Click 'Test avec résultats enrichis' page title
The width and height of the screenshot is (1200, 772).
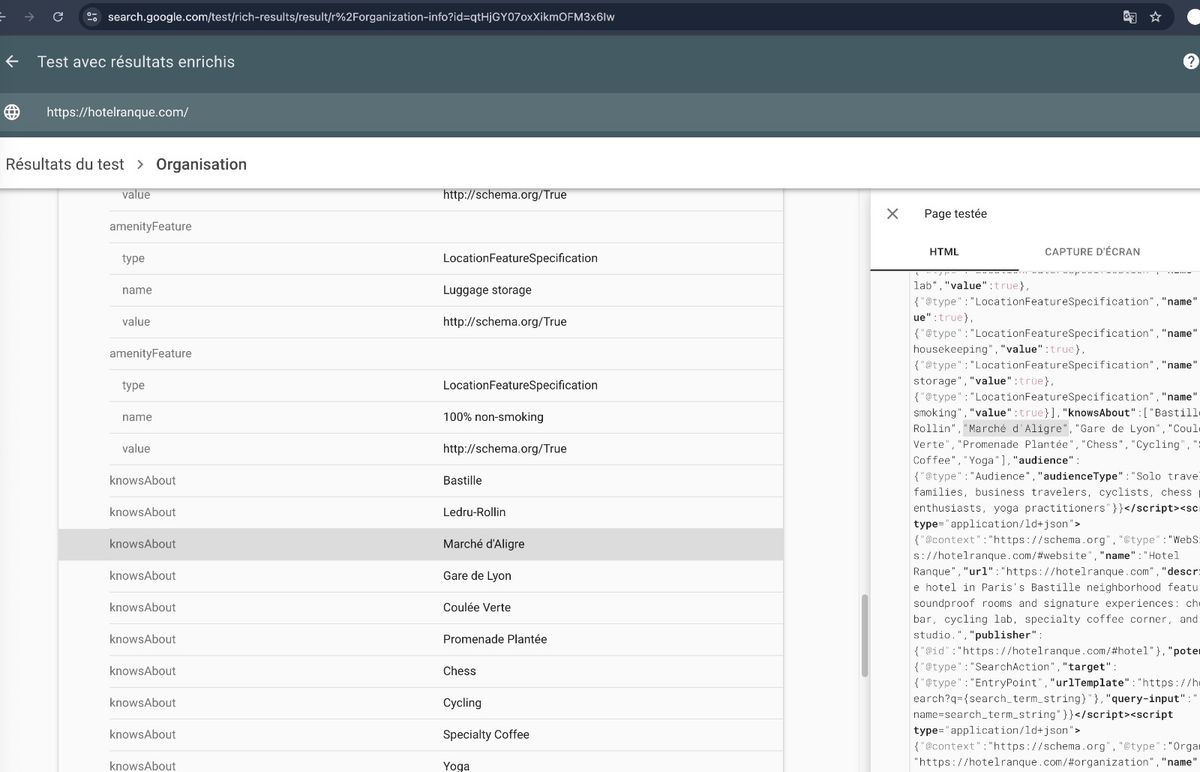coord(136,62)
